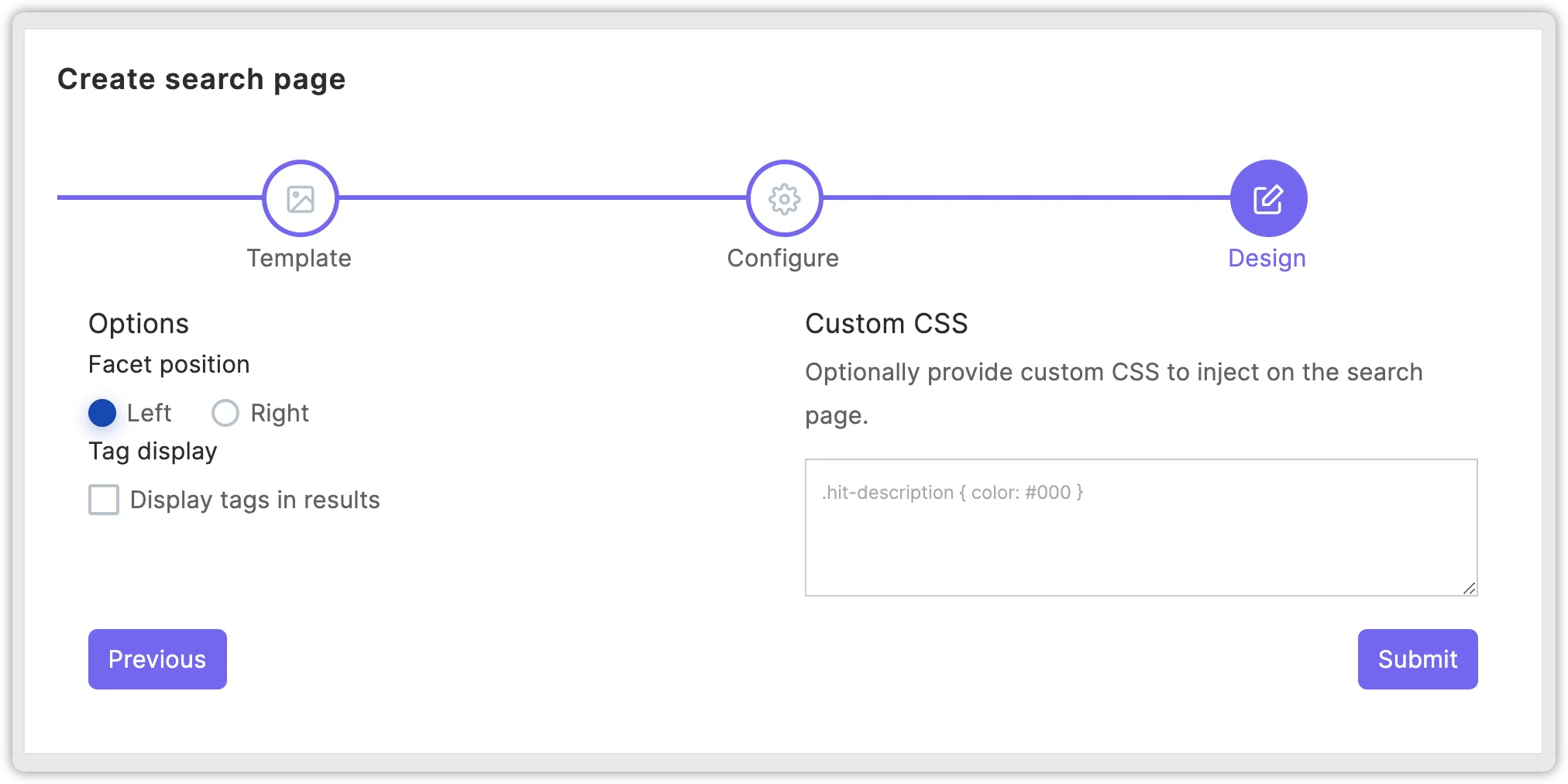
Task: Select the Right facet position option
Action: [225, 413]
